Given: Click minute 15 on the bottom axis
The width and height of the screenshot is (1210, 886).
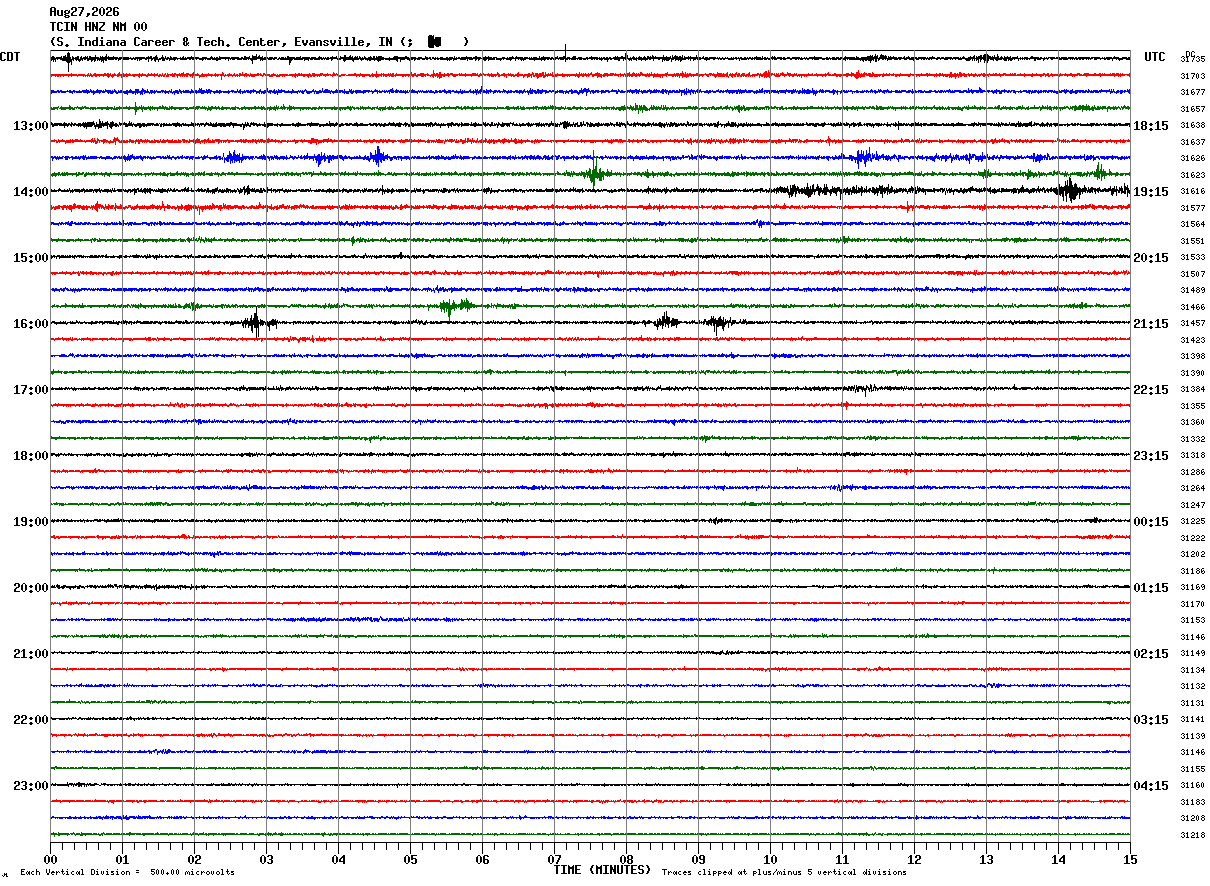Looking at the screenshot, I should pos(1130,859).
